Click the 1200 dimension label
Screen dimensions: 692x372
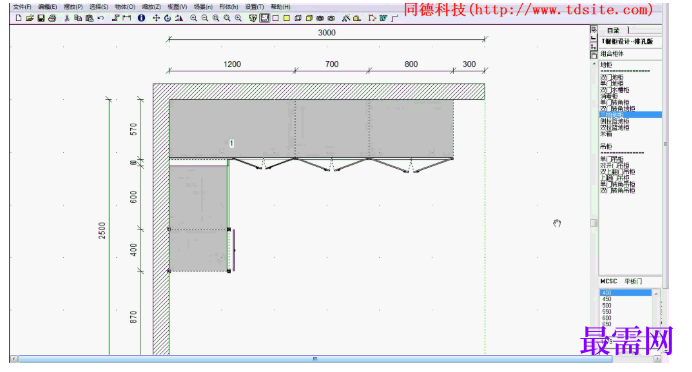232,64
